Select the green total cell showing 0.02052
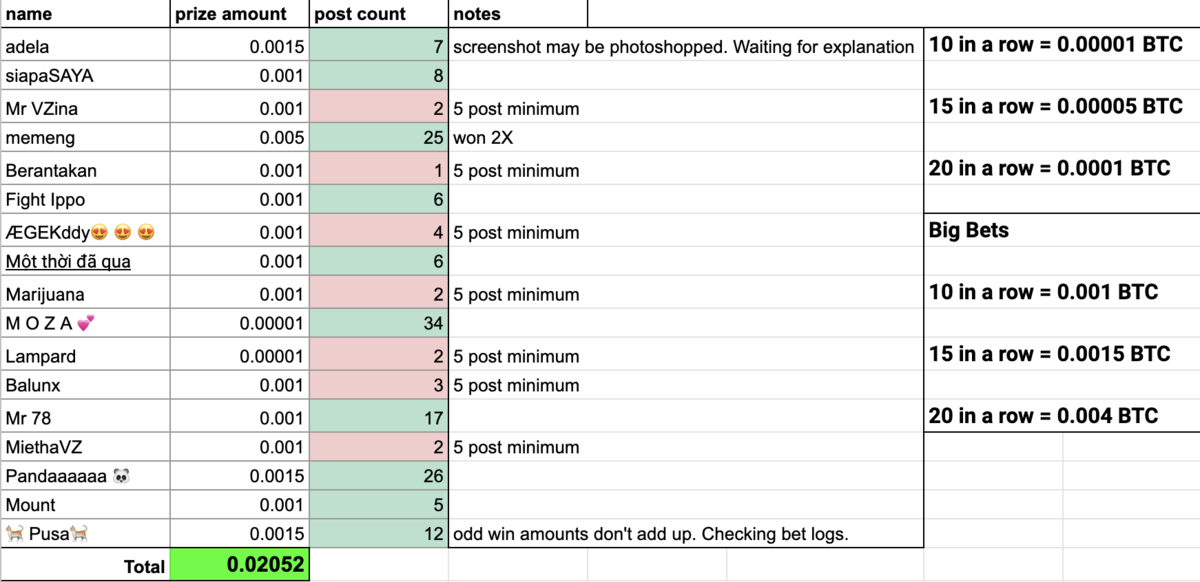This screenshot has height=582, width=1200. [240, 565]
